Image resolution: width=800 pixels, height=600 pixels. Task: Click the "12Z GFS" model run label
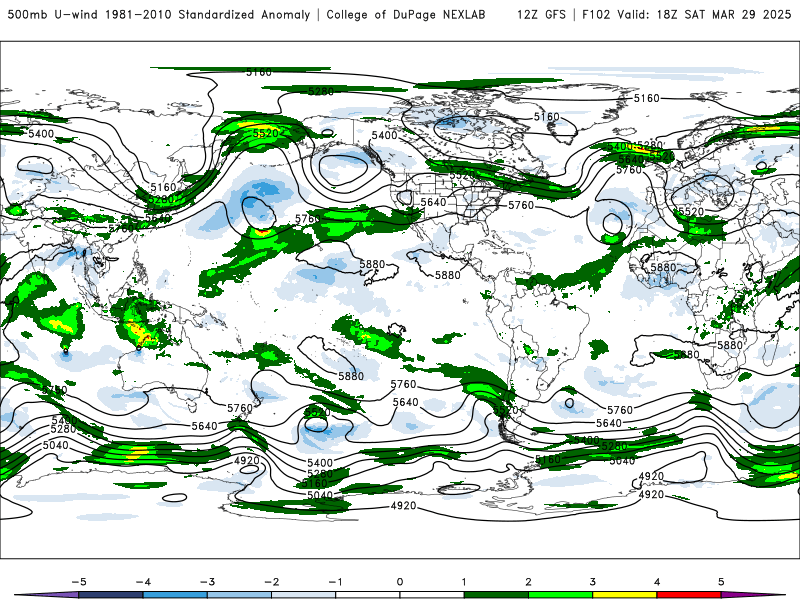(x=541, y=14)
